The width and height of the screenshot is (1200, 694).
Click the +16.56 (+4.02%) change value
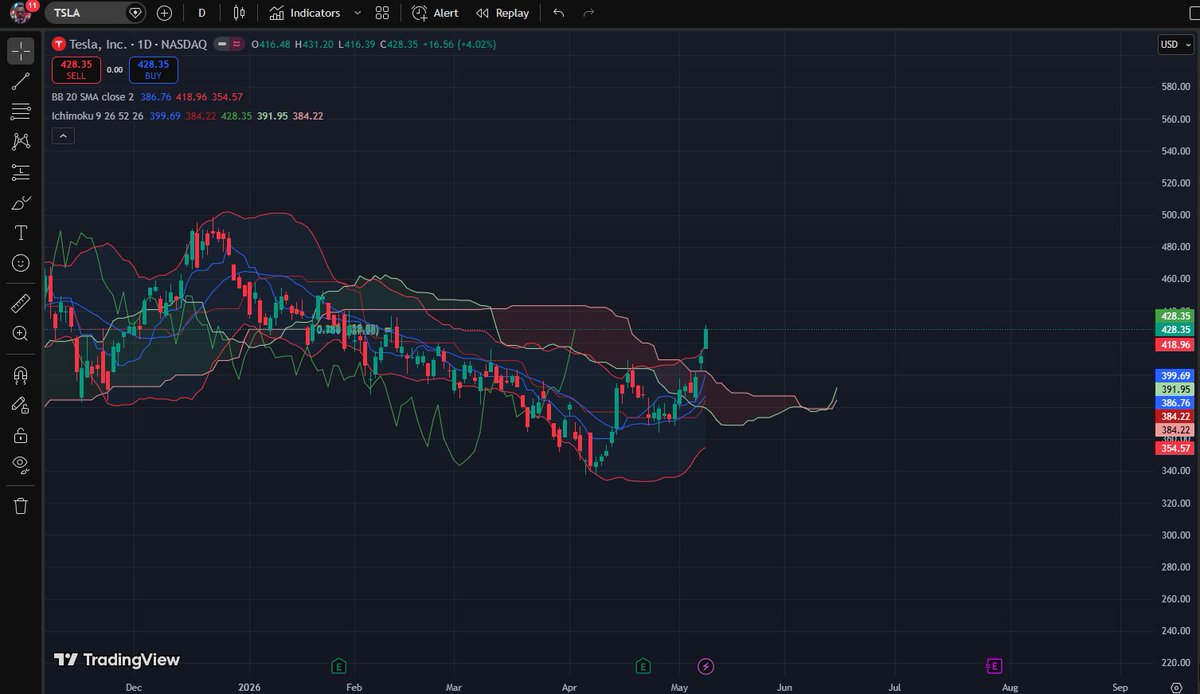(458, 44)
